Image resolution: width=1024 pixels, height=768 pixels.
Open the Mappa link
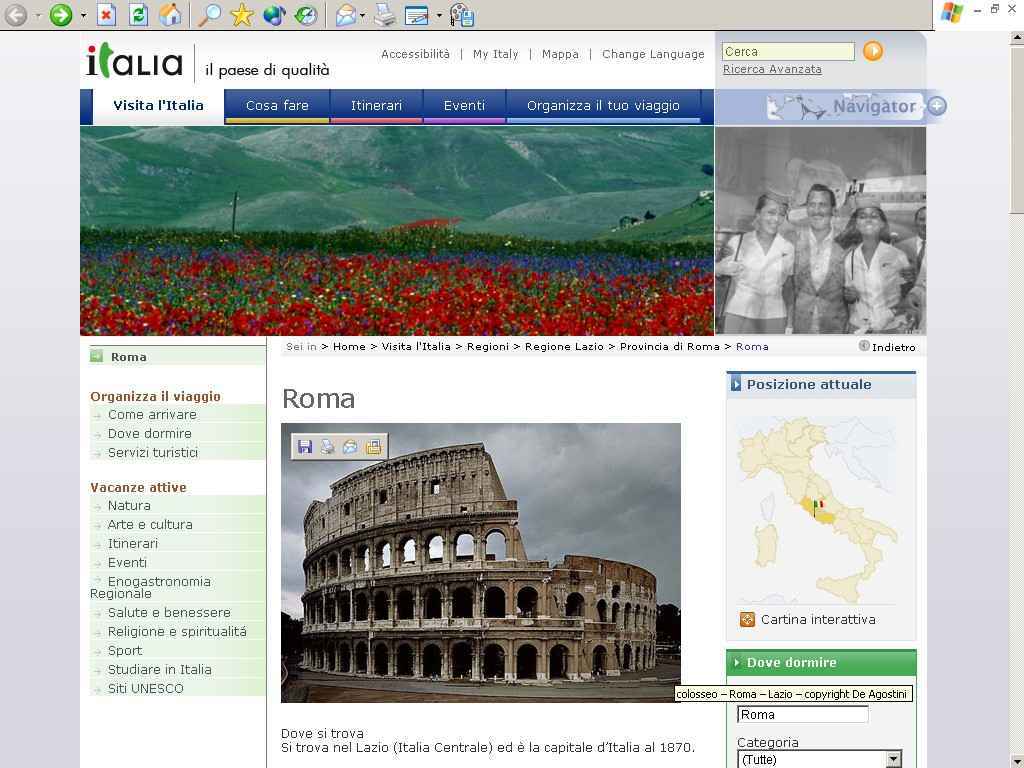pos(560,54)
